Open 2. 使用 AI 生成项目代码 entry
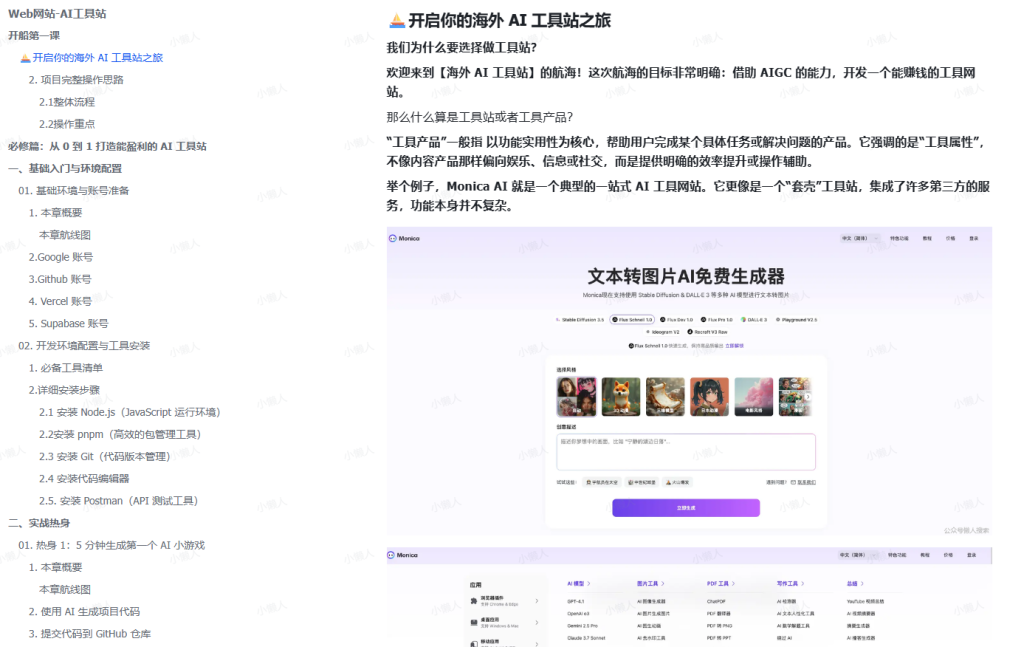1024x647 pixels. click(x=84, y=613)
